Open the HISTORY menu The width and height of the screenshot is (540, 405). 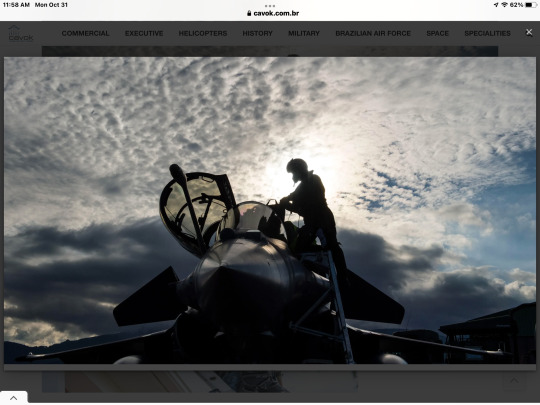click(x=258, y=33)
